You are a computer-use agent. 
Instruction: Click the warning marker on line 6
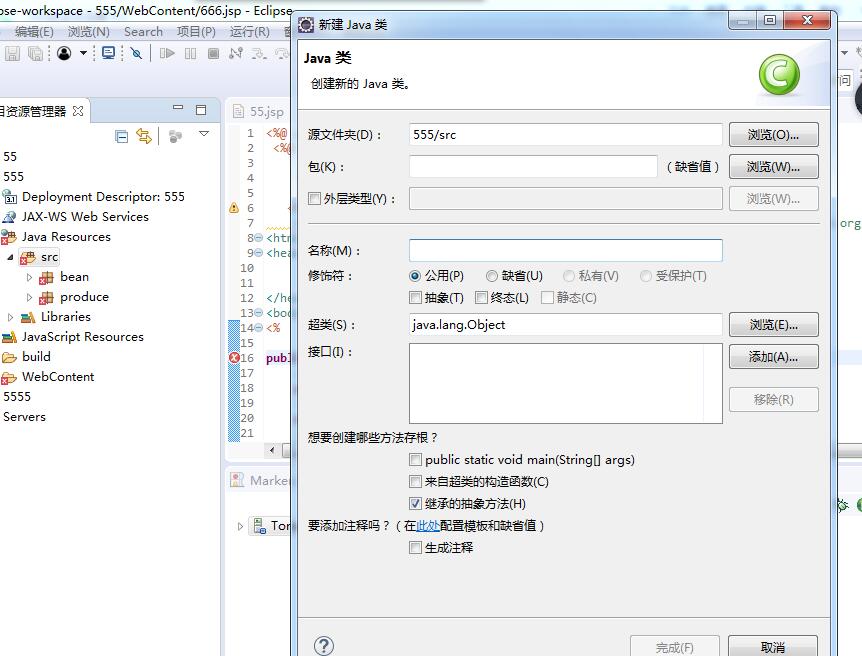[234, 208]
